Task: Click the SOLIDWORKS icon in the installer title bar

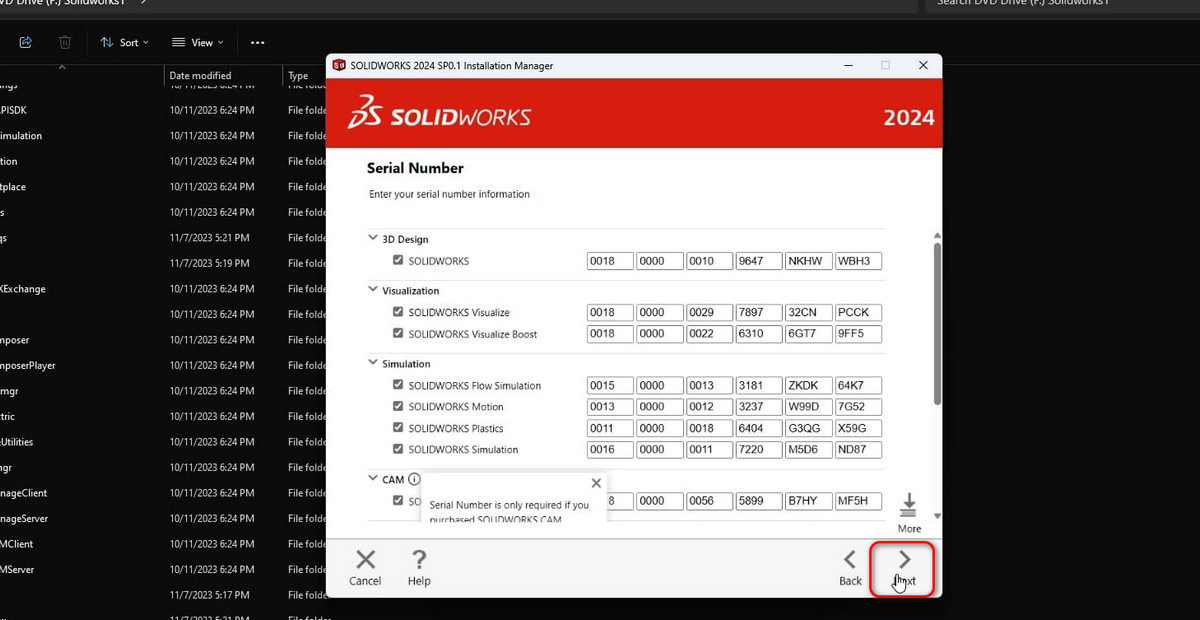Action: tap(339, 66)
